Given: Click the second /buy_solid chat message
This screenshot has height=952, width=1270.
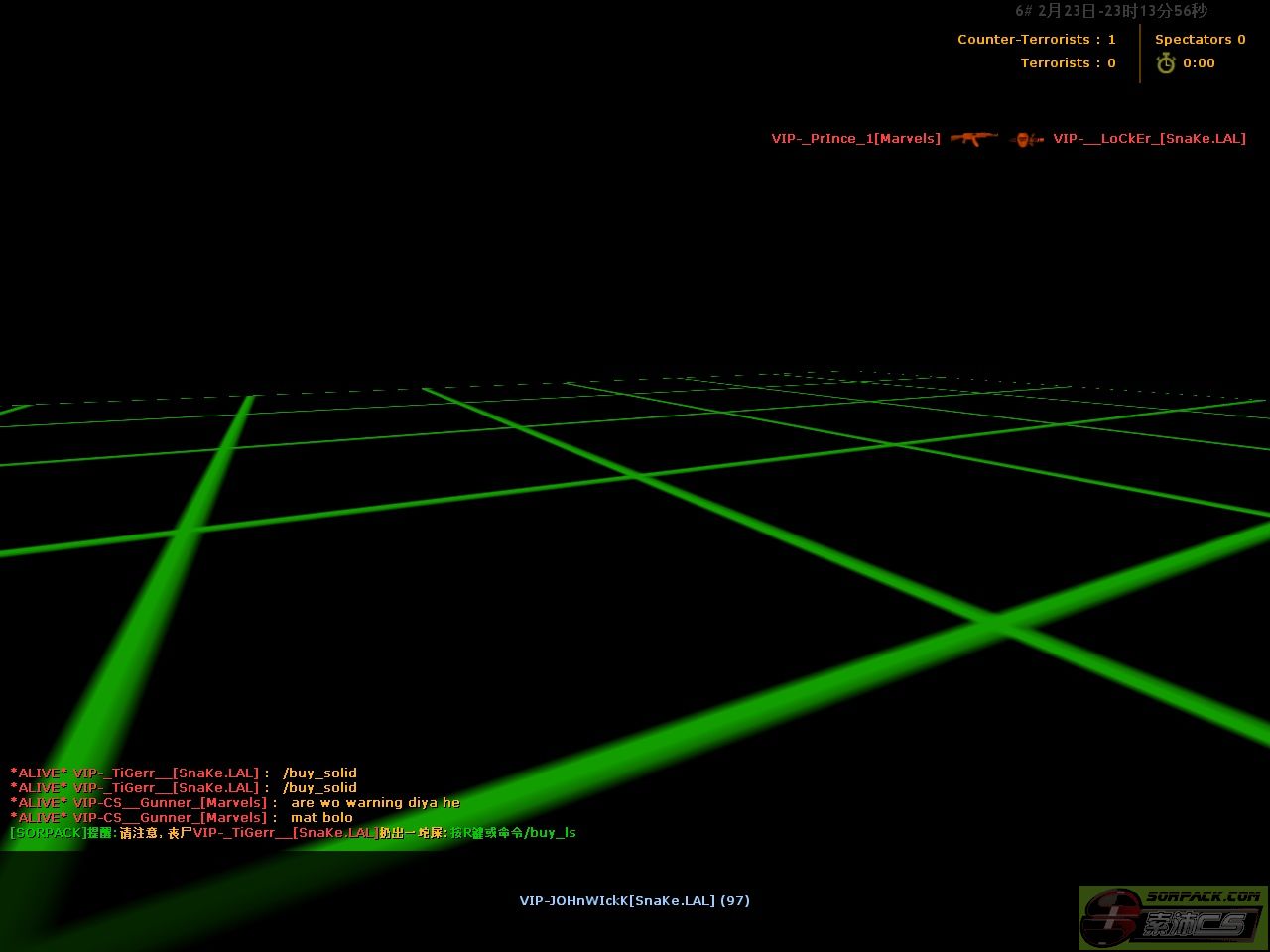Looking at the screenshot, I should pyautogui.click(x=319, y=788).
